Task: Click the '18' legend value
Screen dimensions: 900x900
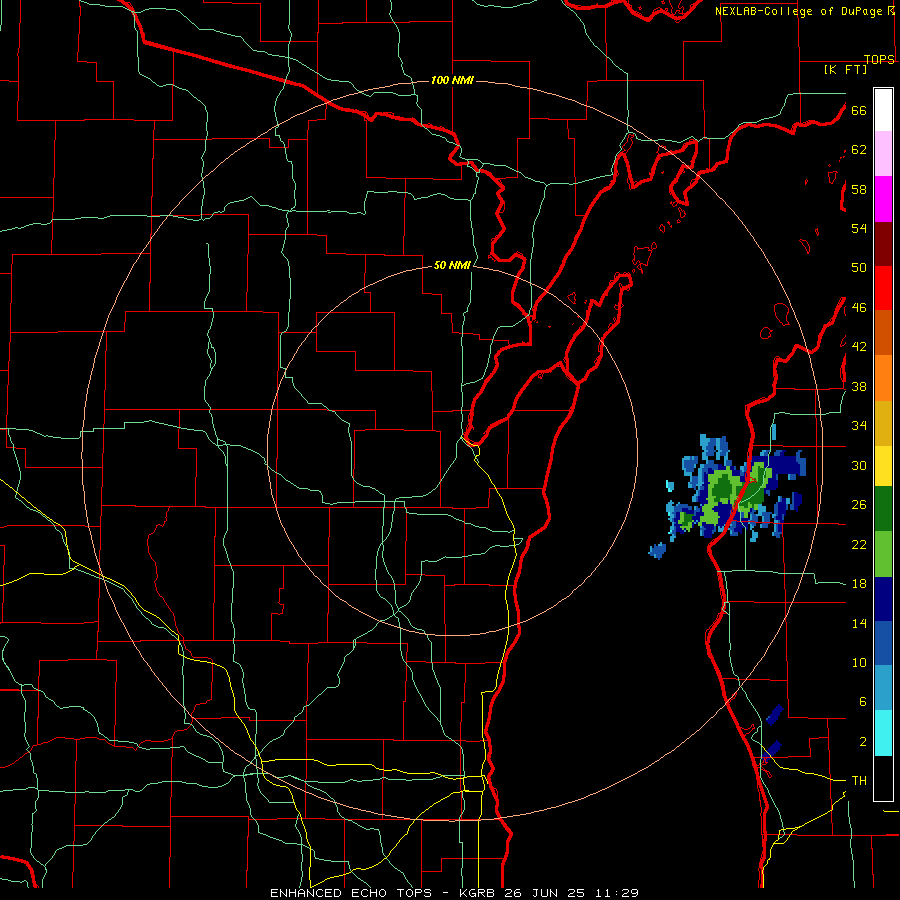Action: click(x=859, y=584)
